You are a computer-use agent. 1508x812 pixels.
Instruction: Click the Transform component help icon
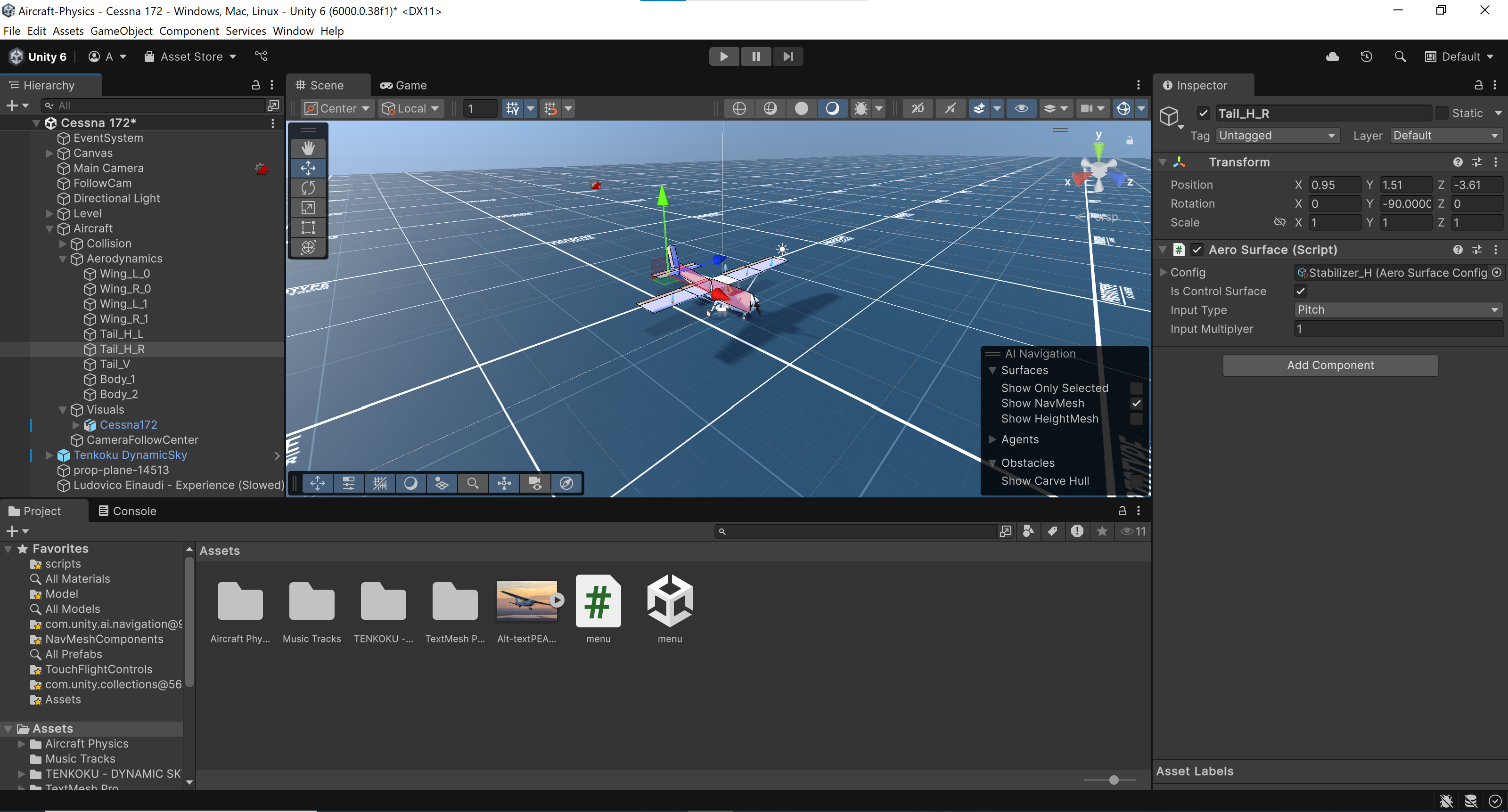click(x=1458, y=162)
